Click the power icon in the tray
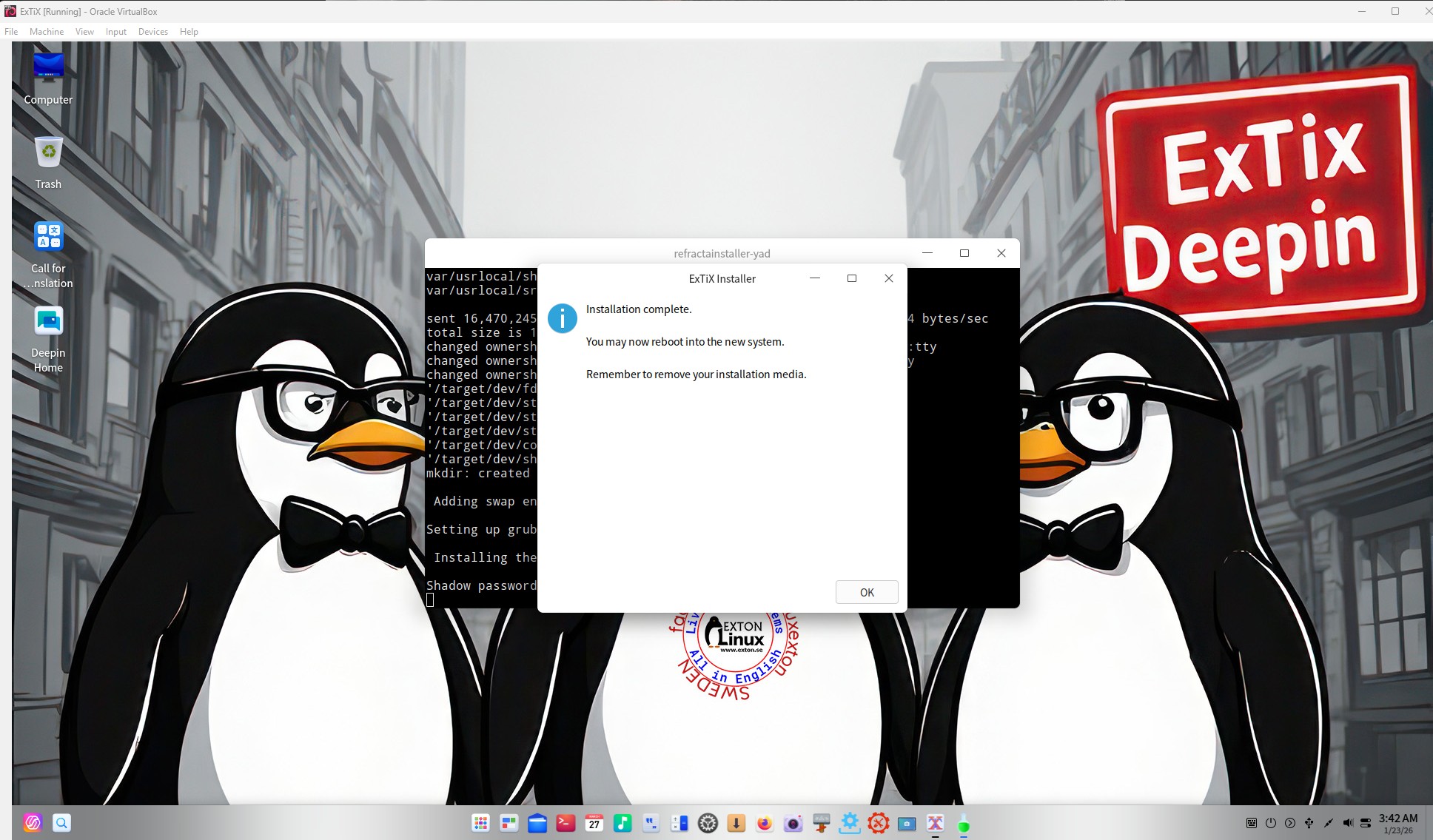The height and width of the screenshot is (840, 1433). click(x=1271, y=823)
